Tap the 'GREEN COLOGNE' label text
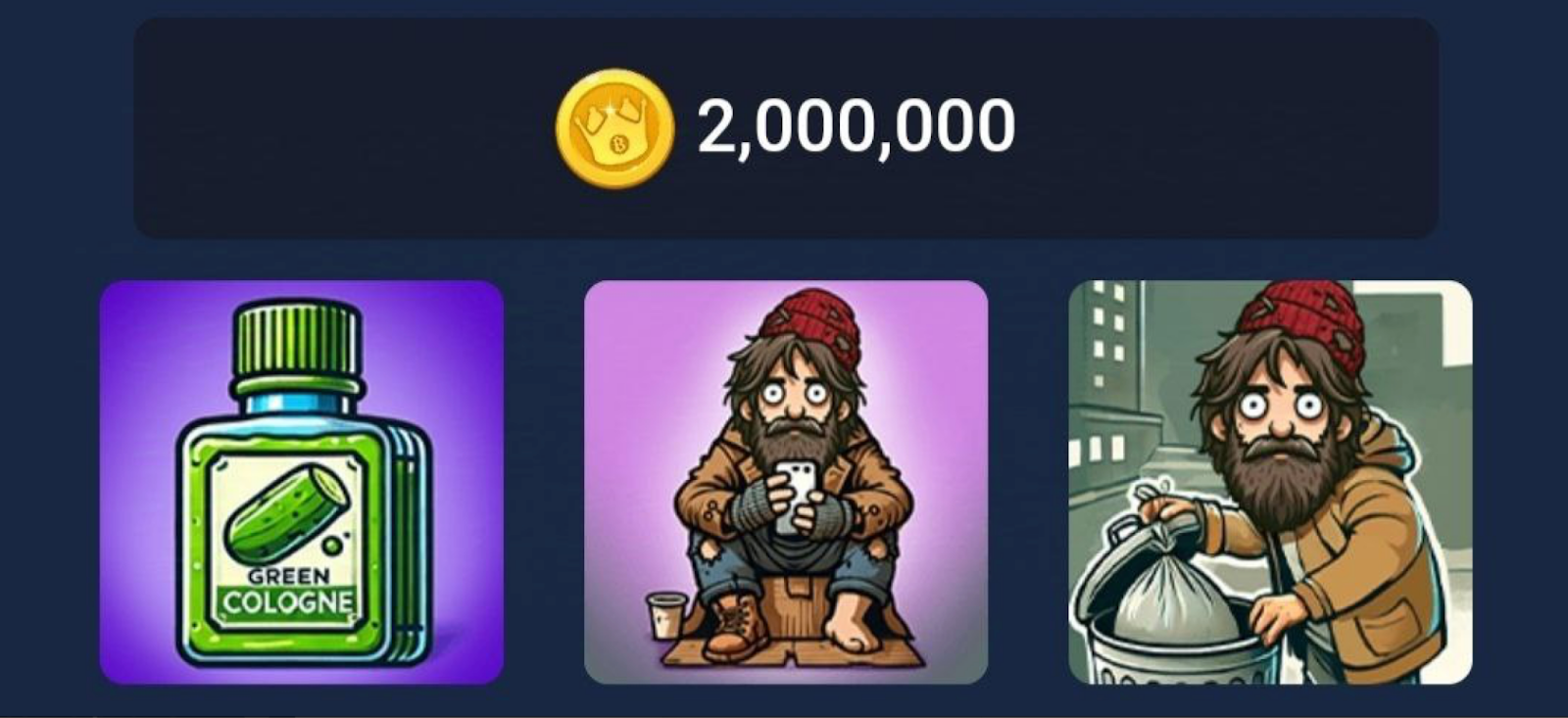The height and width of the screenshot is (718, 1568). (287, 590)
